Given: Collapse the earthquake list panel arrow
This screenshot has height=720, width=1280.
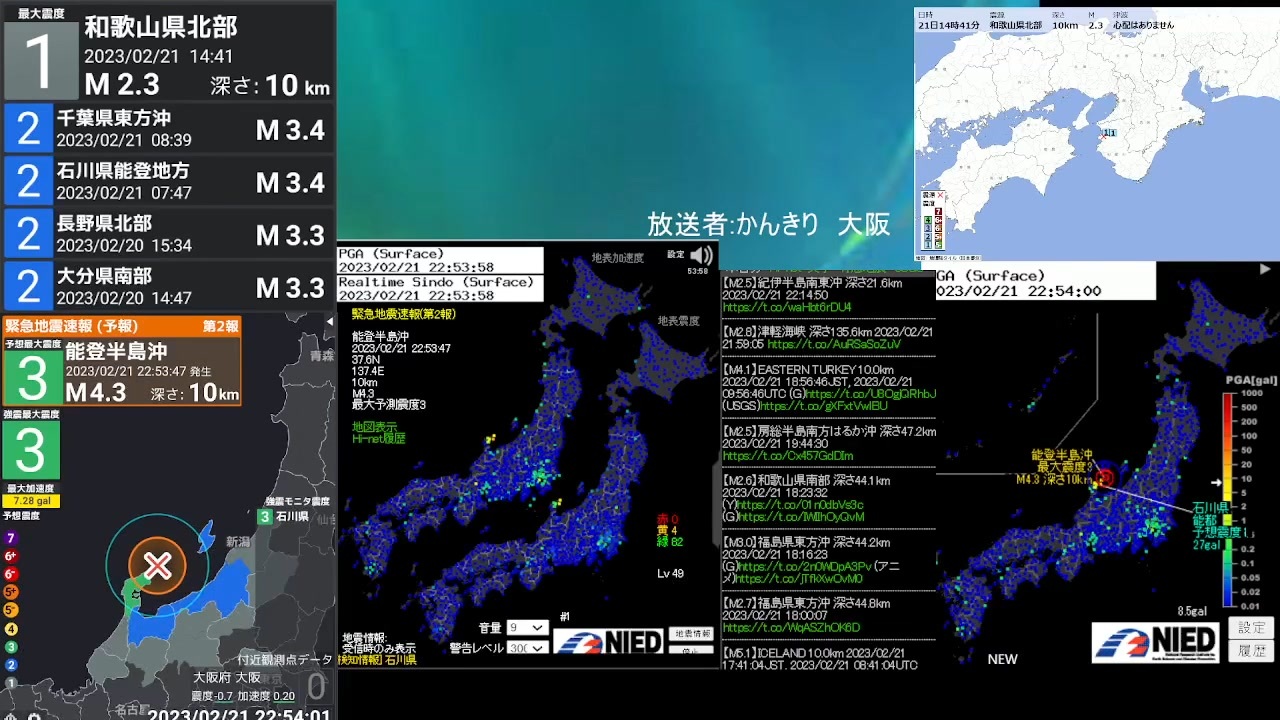Looking at the screenshot, I should 329,322.
